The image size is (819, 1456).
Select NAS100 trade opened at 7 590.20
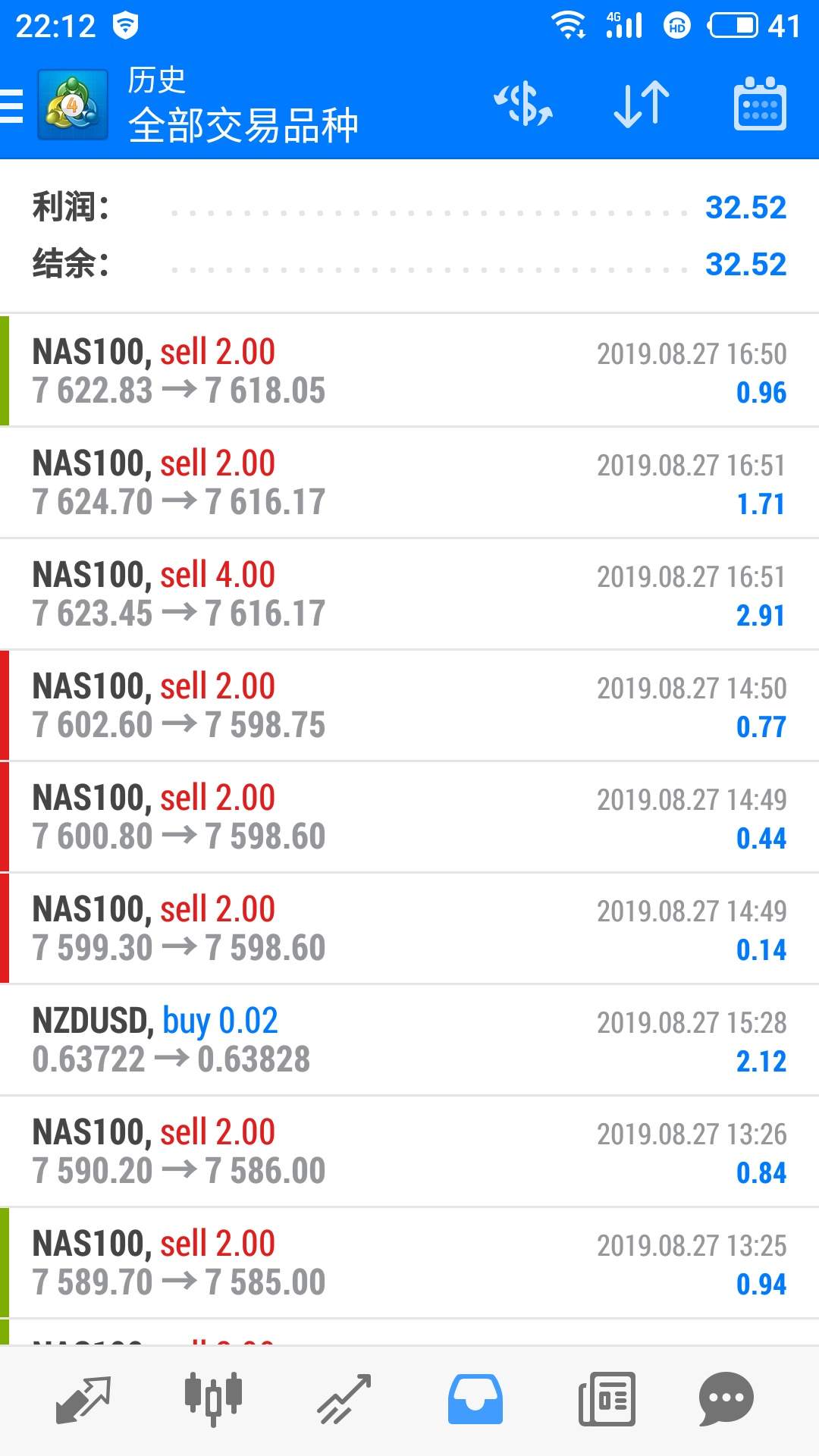coord(409,1151)
